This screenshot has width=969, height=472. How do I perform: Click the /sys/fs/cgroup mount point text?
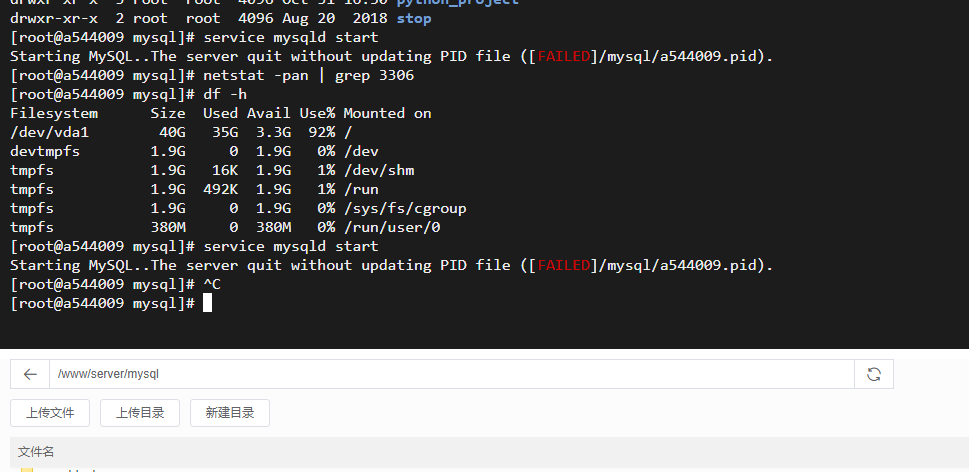405,208
